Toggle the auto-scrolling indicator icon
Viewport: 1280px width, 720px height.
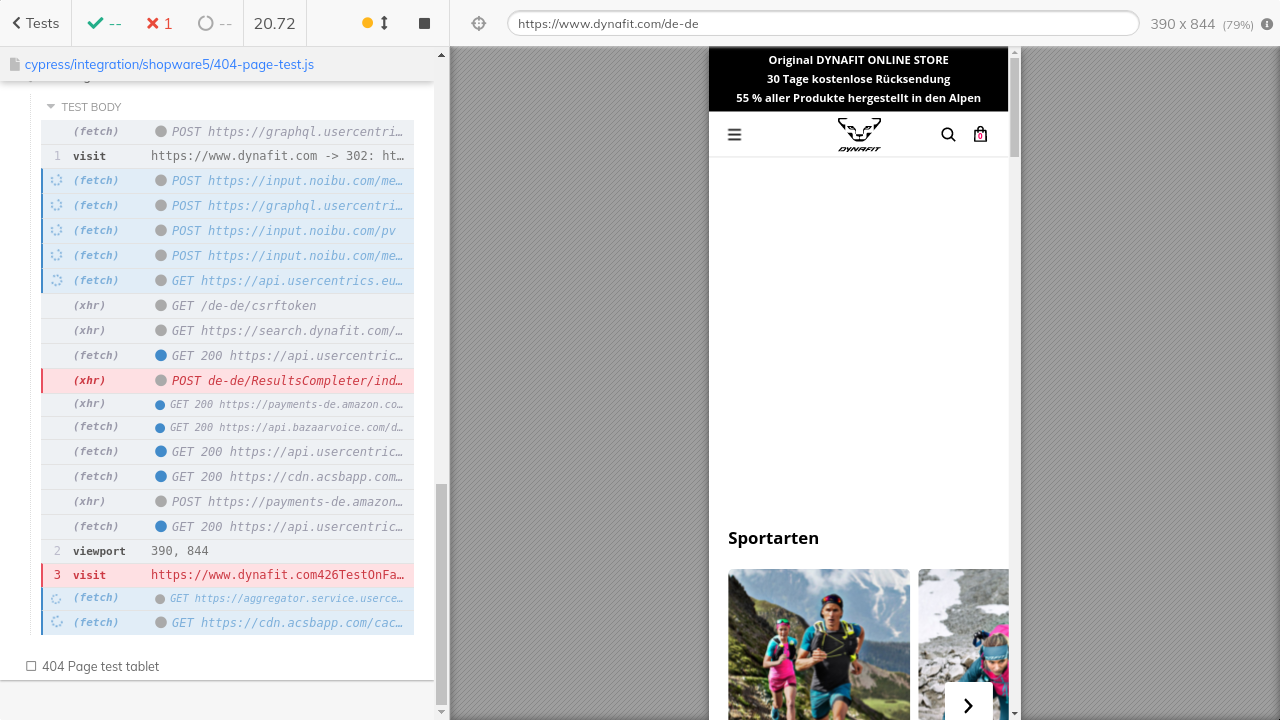tap(376, 23)
